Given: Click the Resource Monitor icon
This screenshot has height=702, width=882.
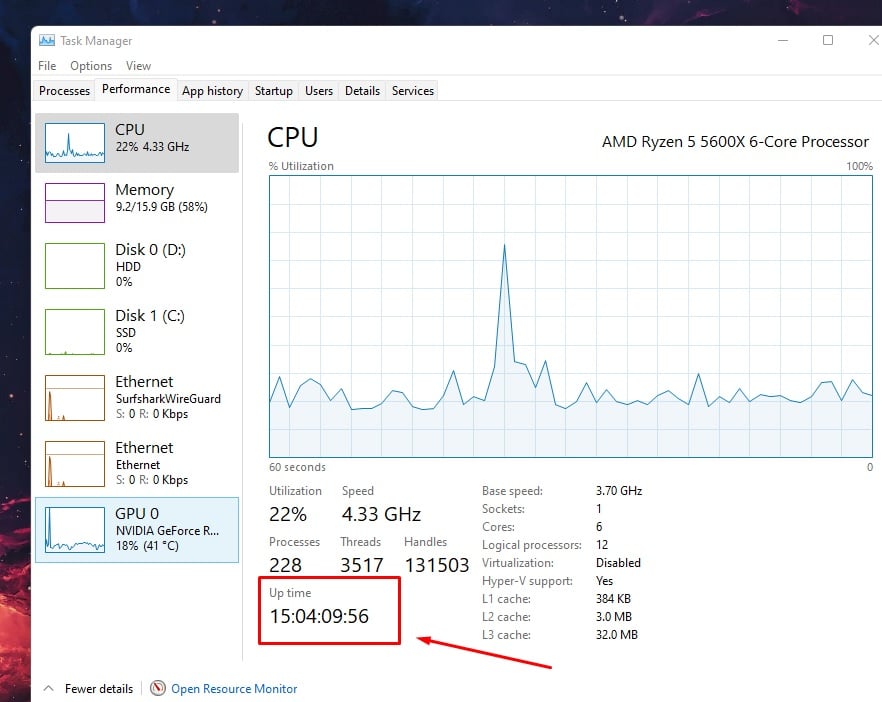Looking at the screenshot, I should pyautogui.click(x=158, y=688).
